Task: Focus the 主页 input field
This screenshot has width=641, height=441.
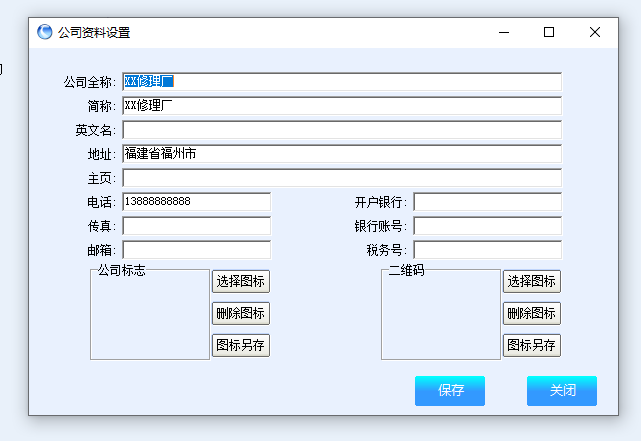Action: click(x=342, y=178)
